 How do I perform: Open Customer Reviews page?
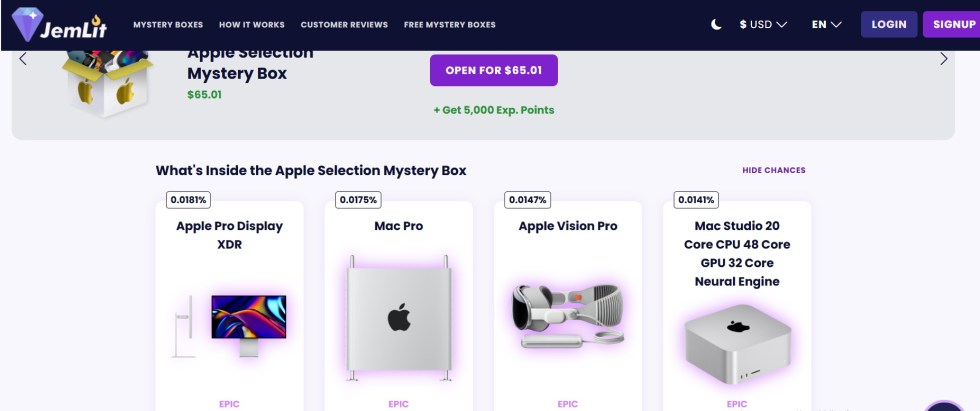pyautogui.click(x=344, y=25)
